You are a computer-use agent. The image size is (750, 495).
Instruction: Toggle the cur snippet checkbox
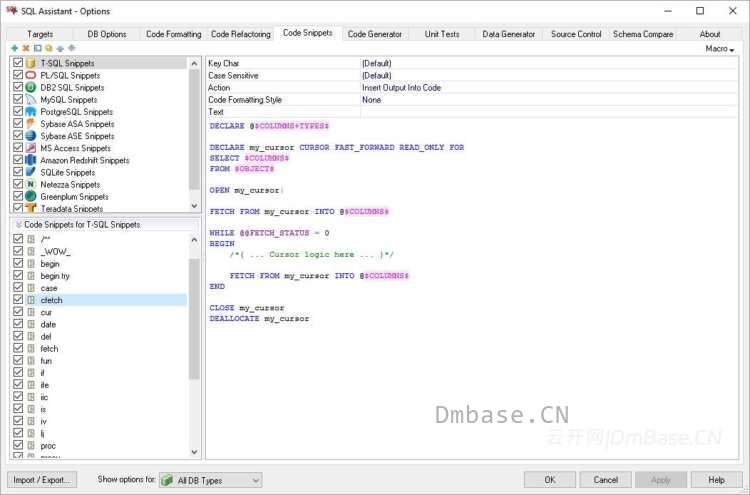tap(18, 311)
